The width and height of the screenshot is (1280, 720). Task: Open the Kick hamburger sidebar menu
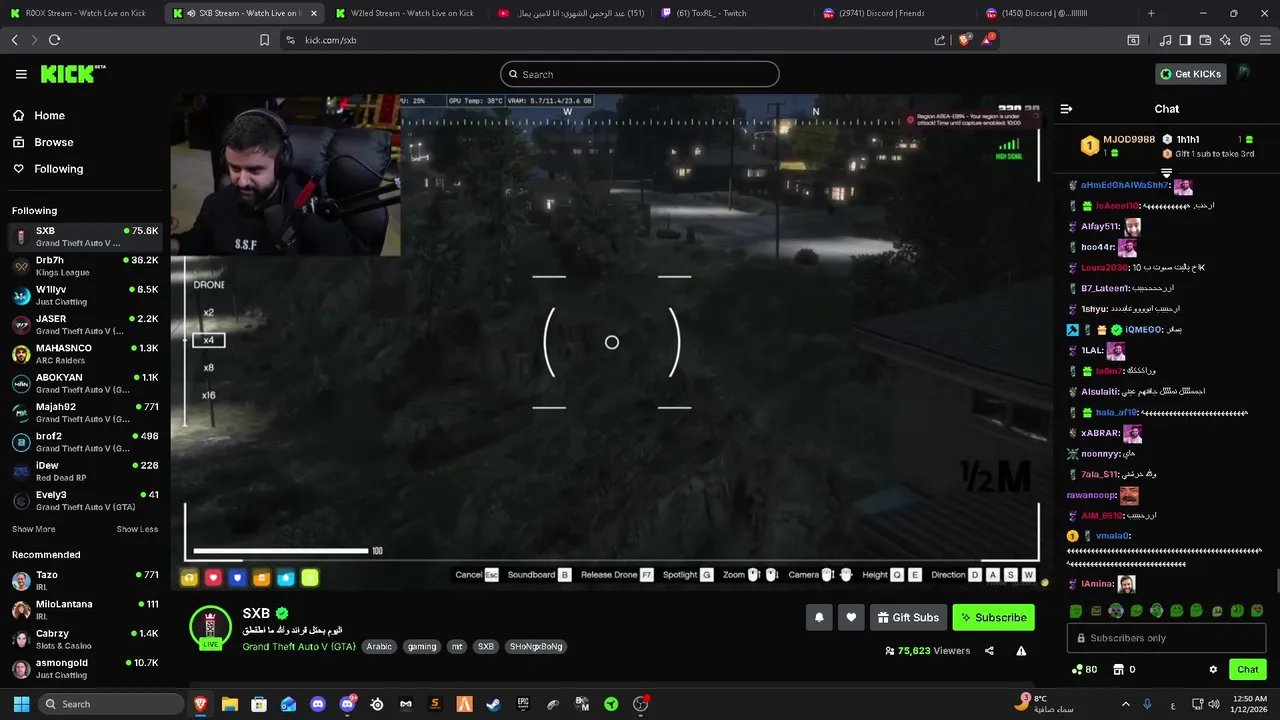click(x=21, y=74)
